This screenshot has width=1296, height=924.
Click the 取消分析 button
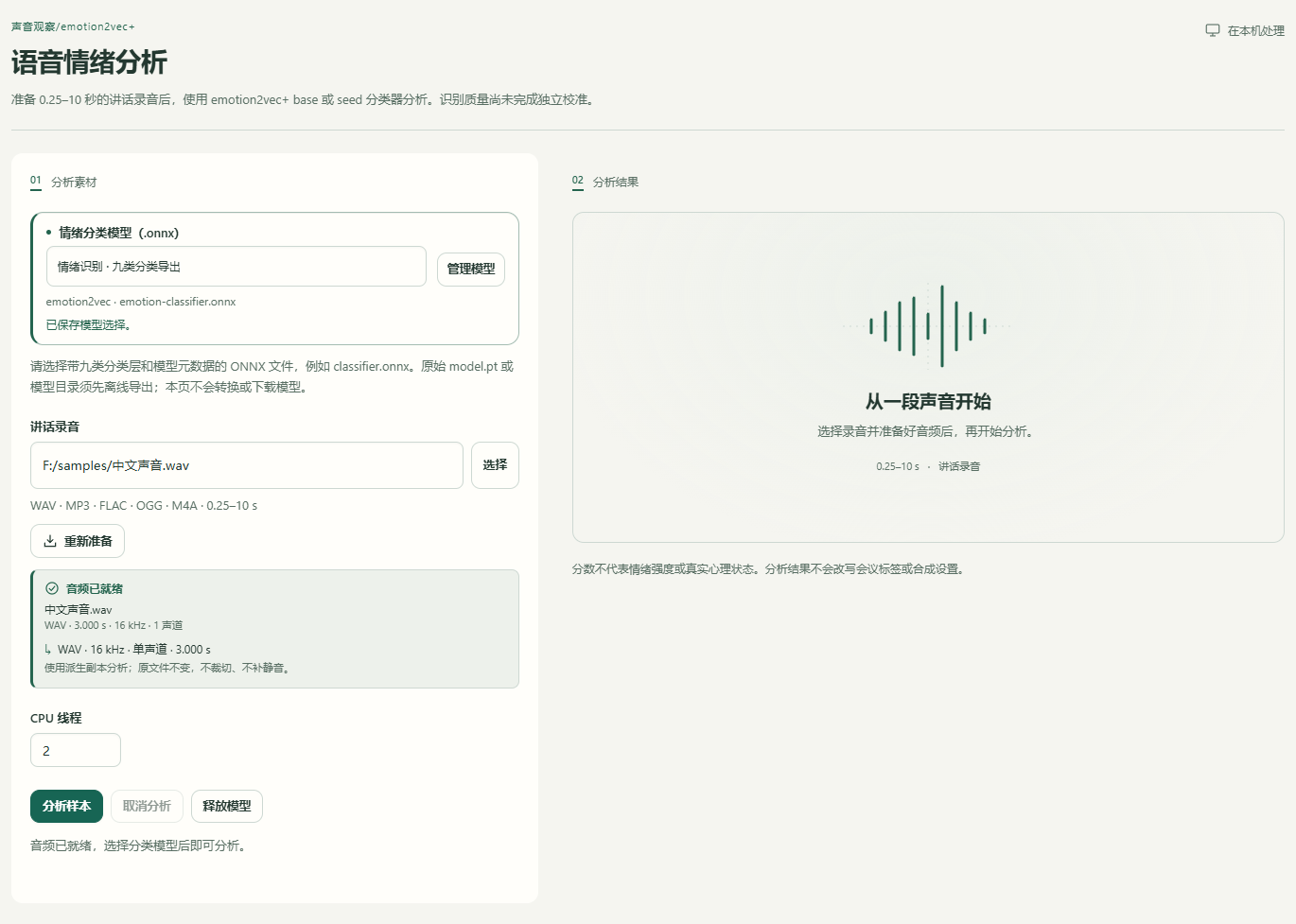coord(147,806)
